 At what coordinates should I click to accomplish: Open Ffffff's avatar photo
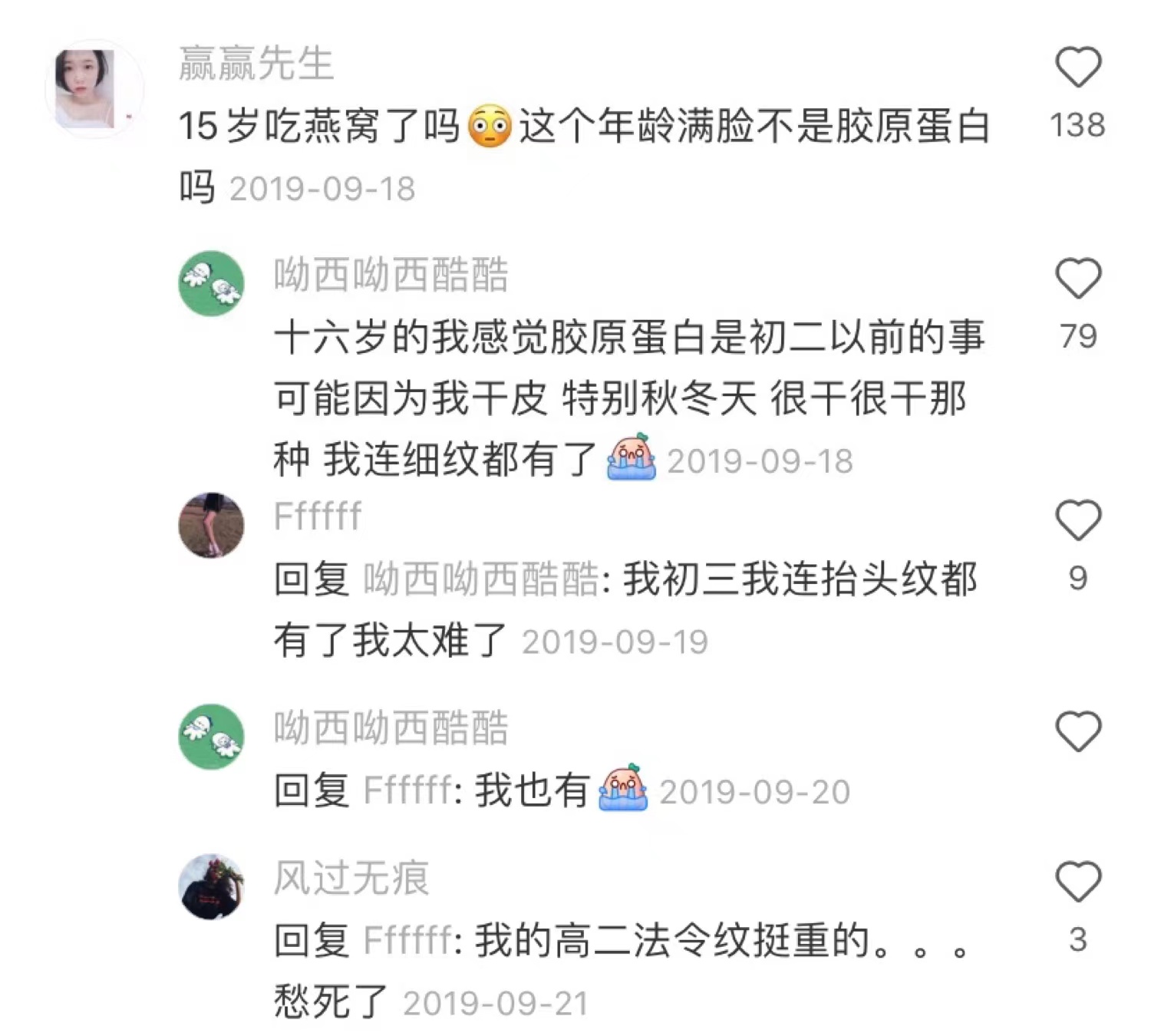(x=211, y=525)
